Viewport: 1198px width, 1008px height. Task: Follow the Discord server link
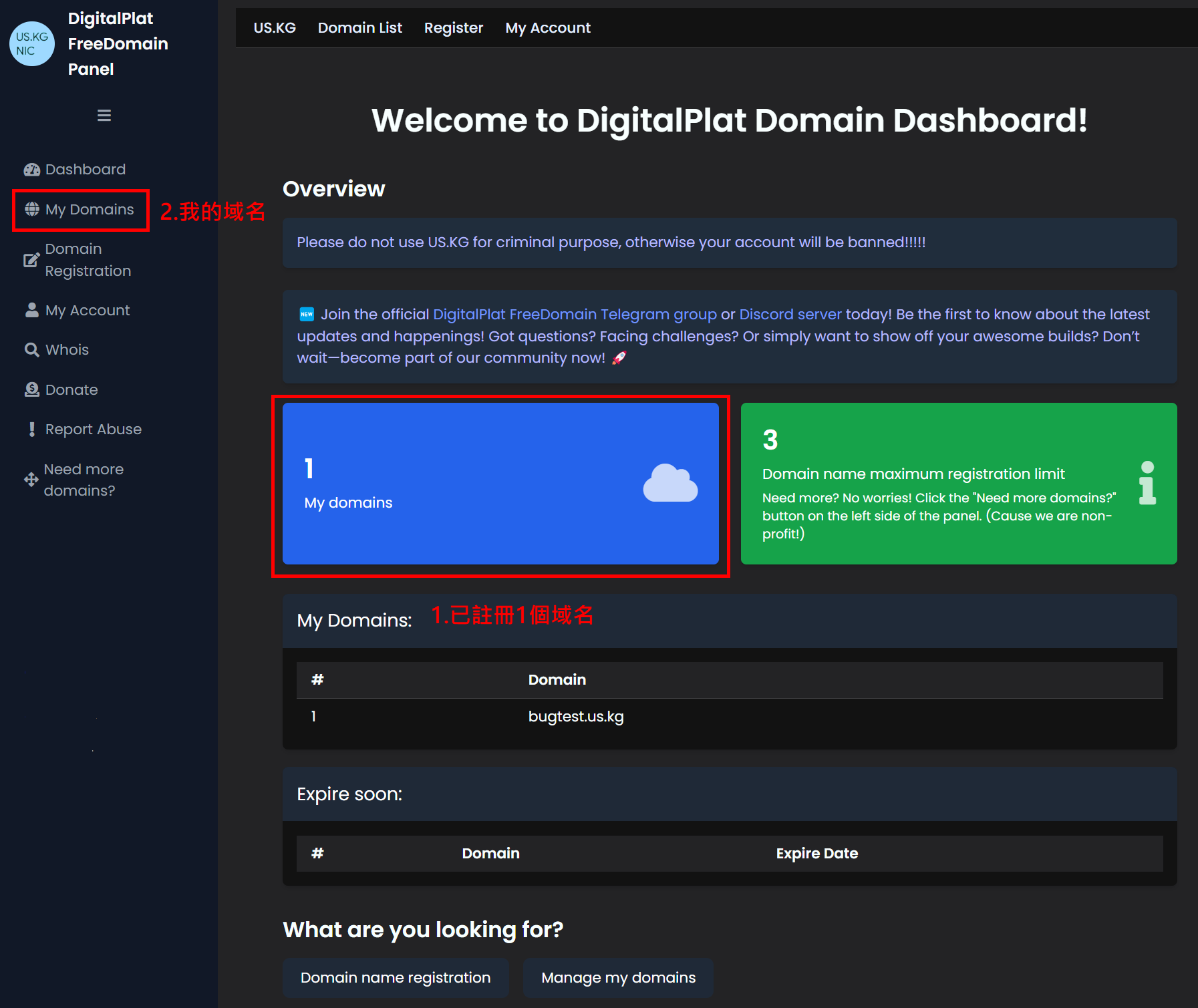click(x=790, y=315)
